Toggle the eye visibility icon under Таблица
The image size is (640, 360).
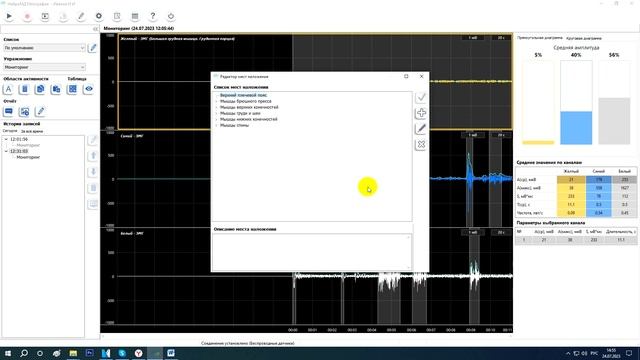(89, 89)
